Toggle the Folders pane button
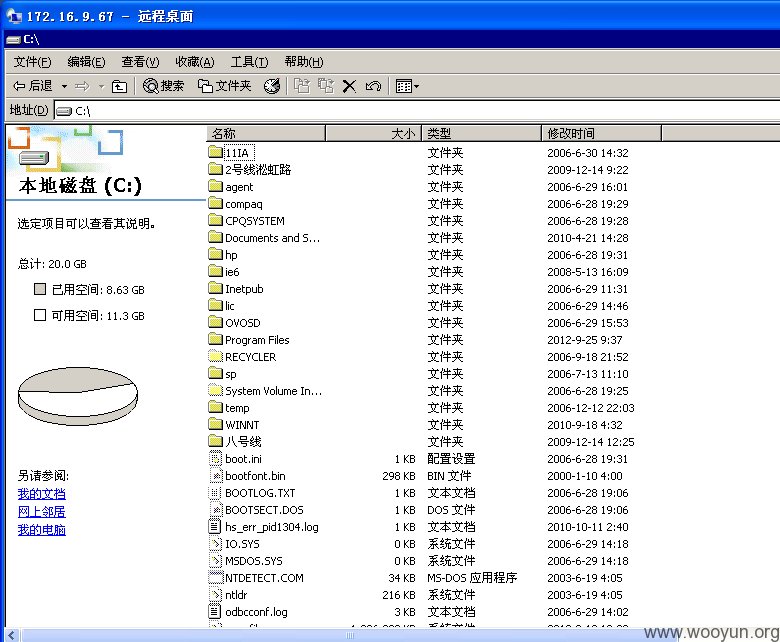This screenshot has height=642, width=780. (x=224, y=86)
